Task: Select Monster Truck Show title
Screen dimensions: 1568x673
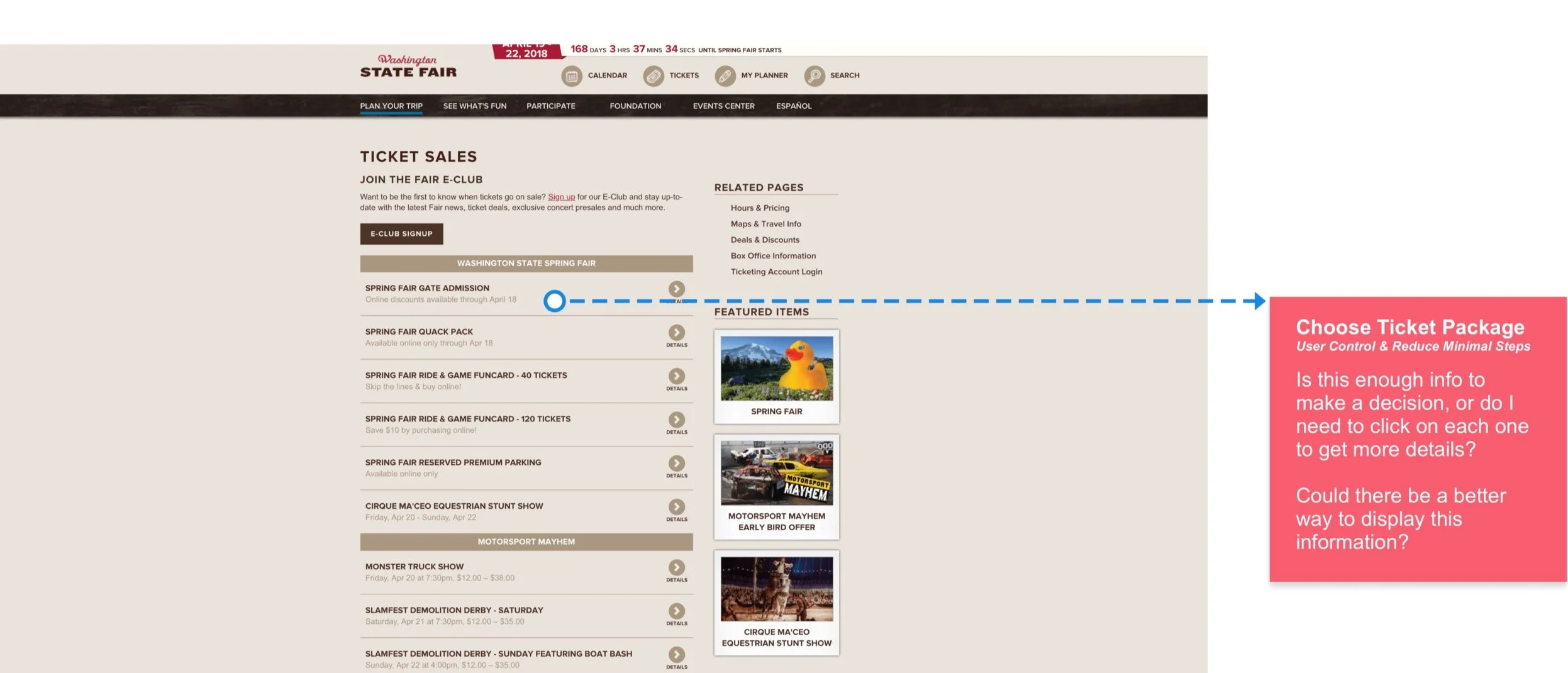Action: 414,567
